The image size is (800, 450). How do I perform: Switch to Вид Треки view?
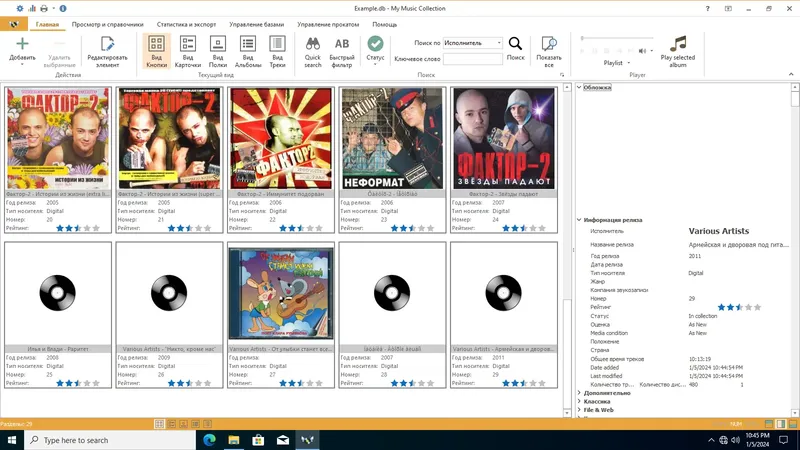[278, 51]
